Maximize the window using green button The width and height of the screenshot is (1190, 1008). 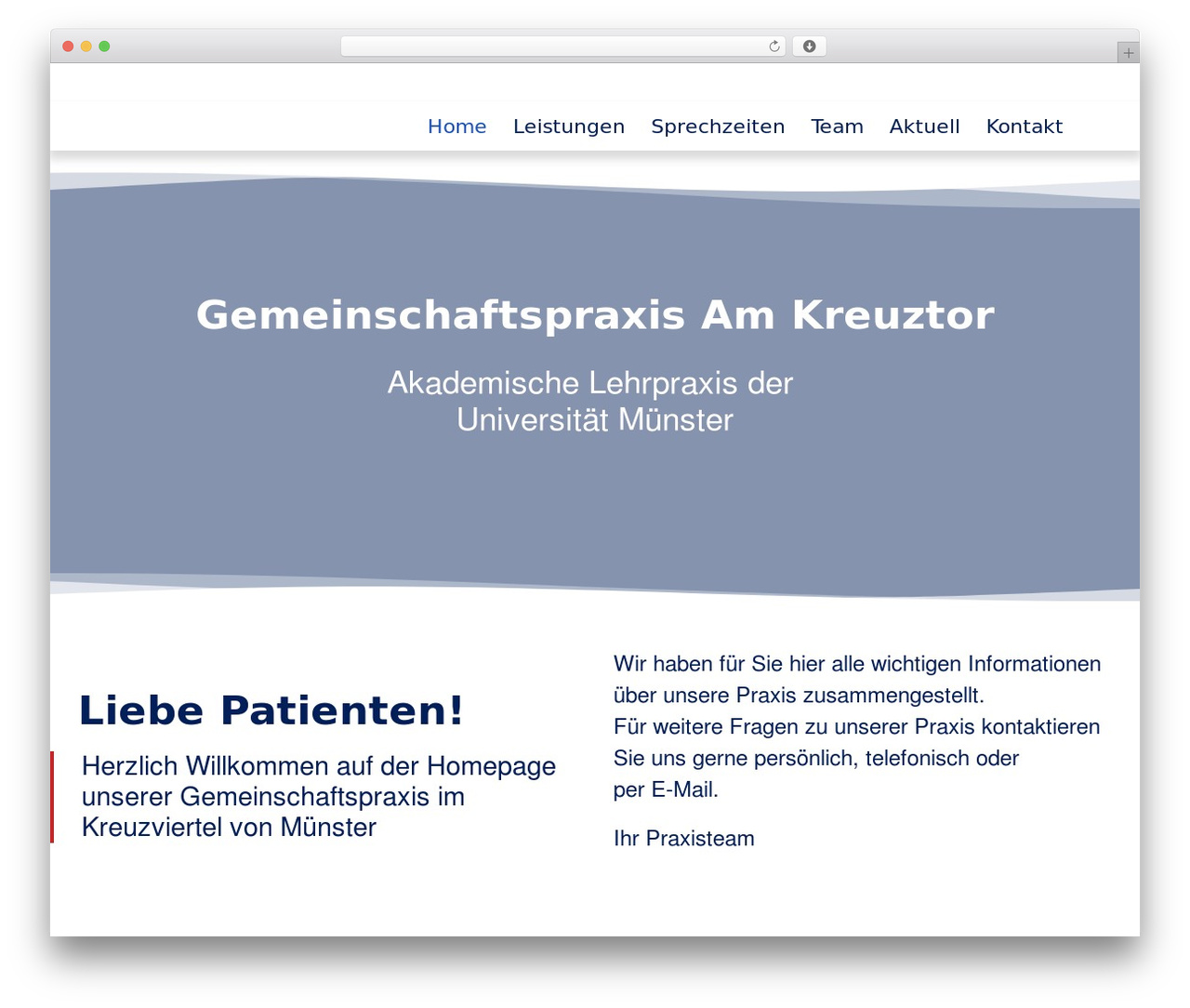point(104,46)
